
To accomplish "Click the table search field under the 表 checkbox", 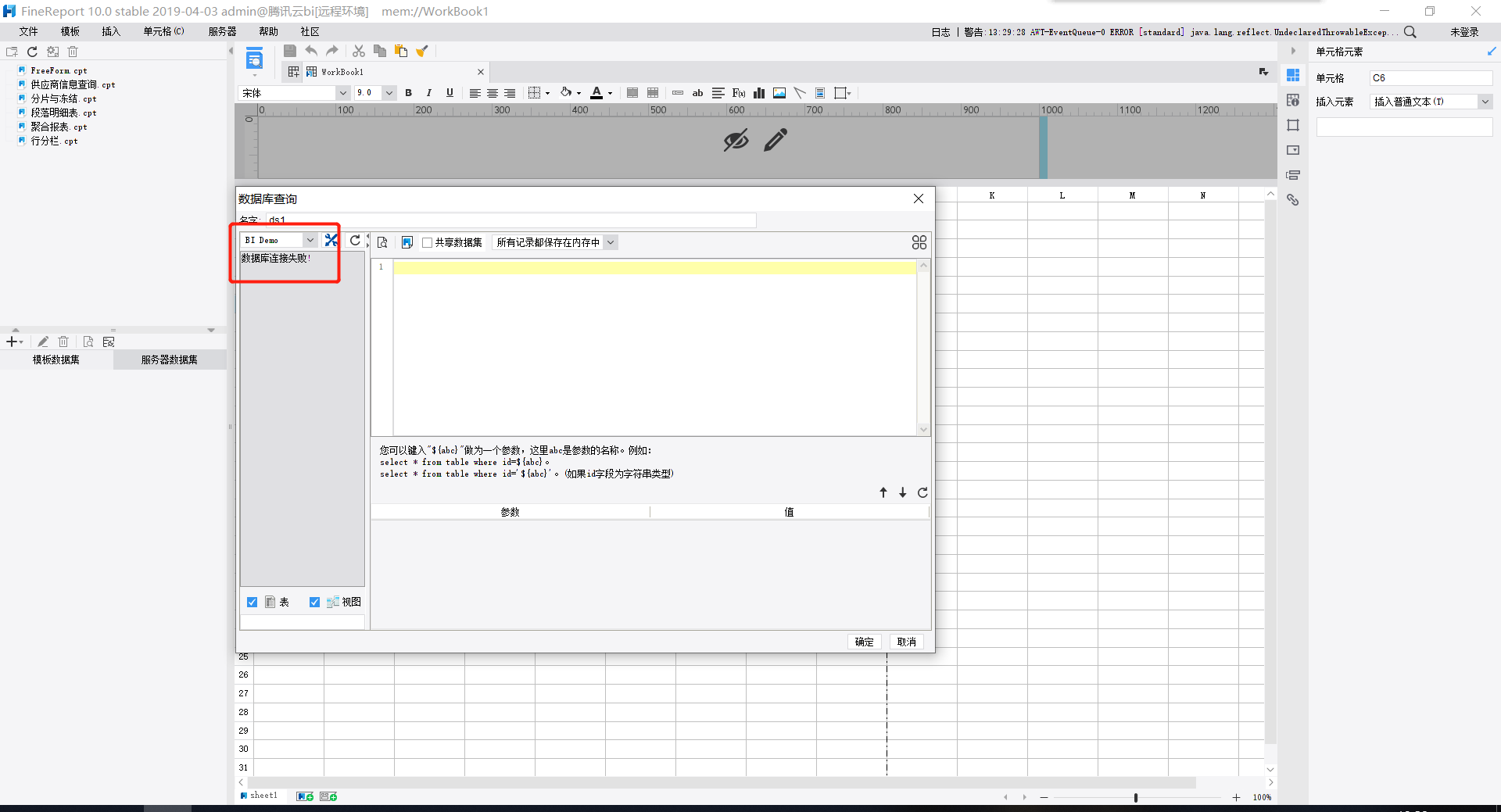I will tap(302, 622).
